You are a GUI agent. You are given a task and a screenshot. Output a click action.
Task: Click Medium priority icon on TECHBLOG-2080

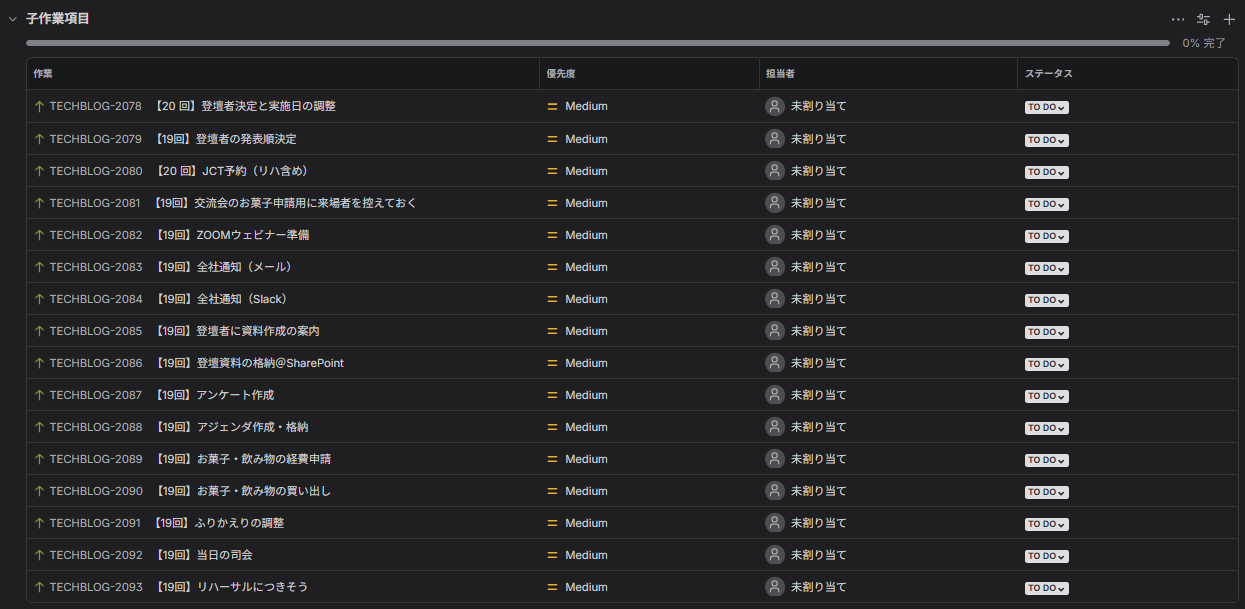[x=552, y=171]
